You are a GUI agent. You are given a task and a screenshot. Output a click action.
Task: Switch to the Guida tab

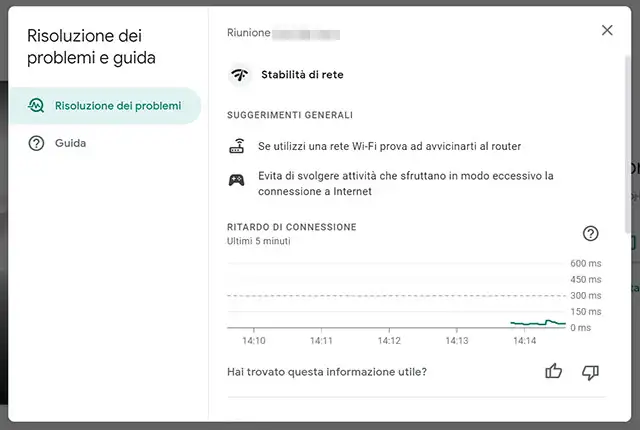pyautogui.click(x=70, y=143)
